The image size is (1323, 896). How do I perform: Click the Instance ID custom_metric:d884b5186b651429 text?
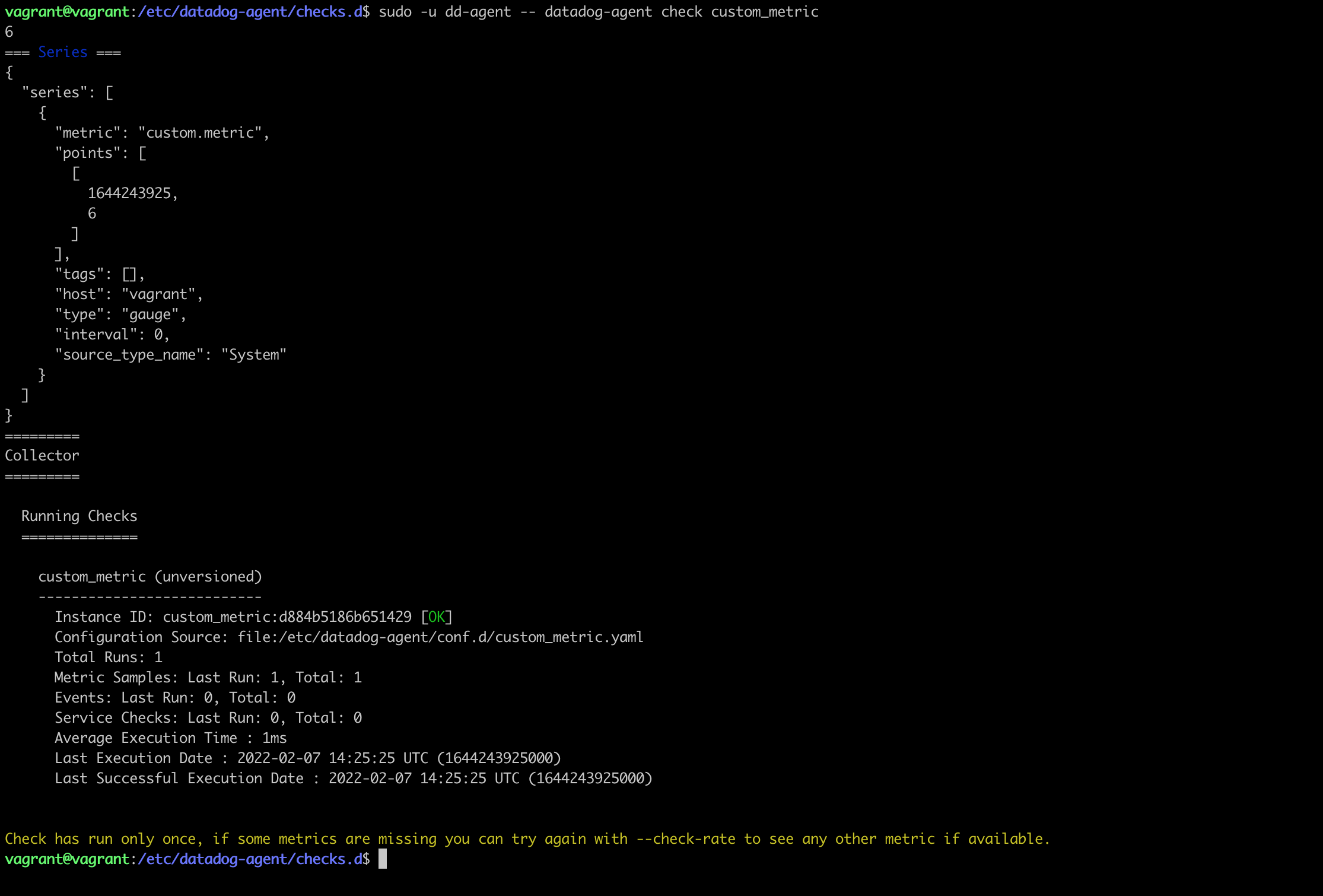(233, 617)
